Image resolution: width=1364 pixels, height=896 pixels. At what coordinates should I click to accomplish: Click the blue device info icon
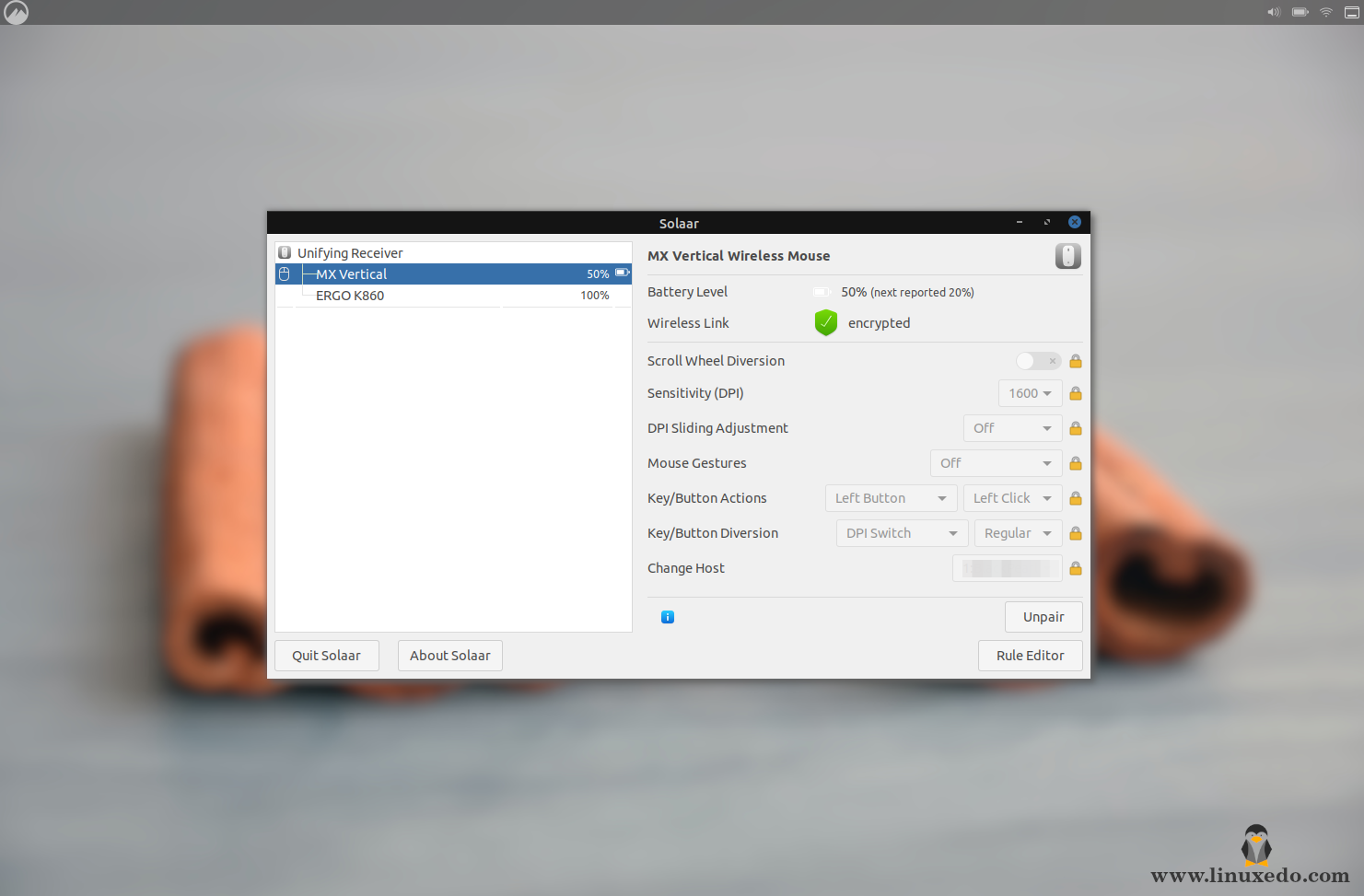coord(668,617)
